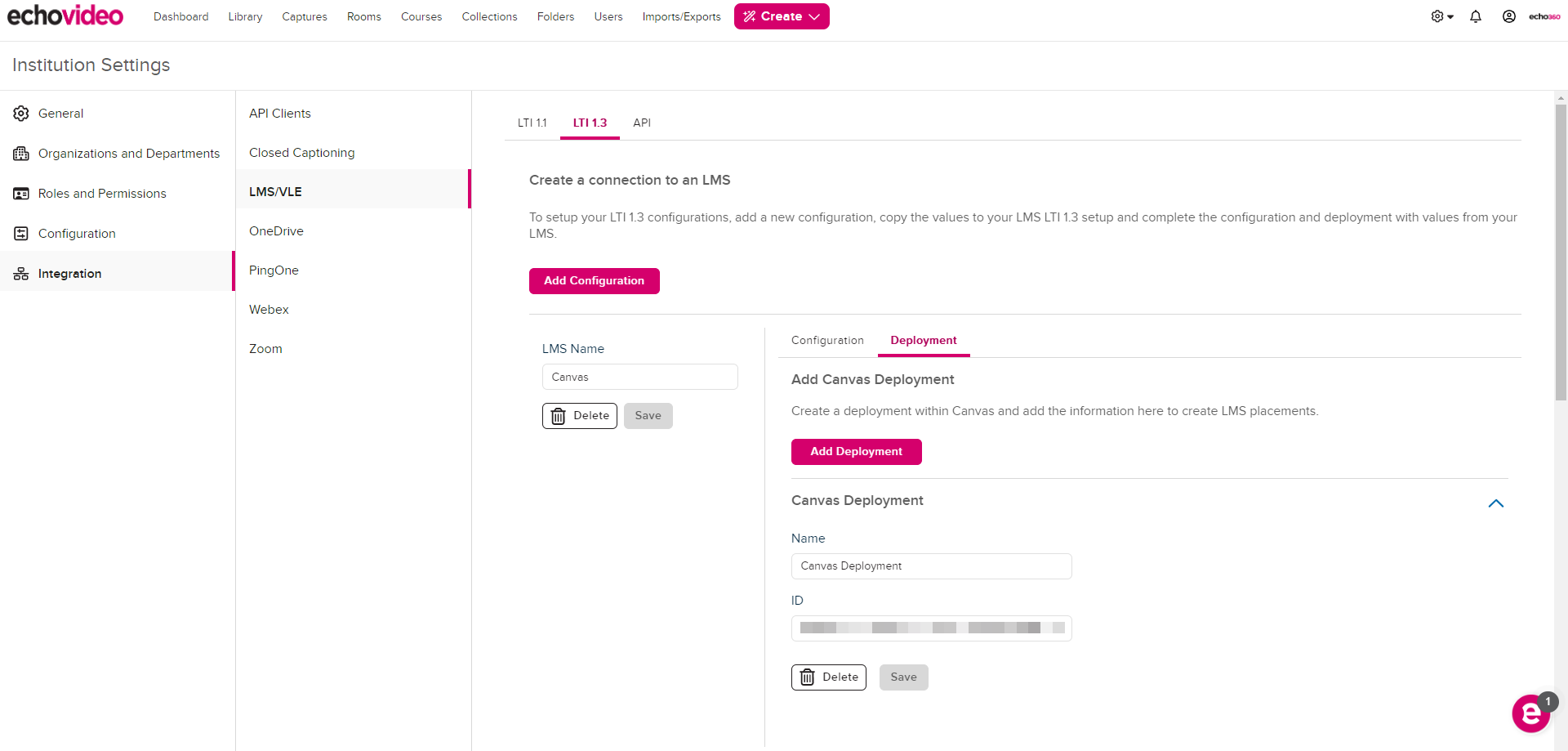
Task: Select LMS/VLE integration
Action: click(x=354, y=192)
